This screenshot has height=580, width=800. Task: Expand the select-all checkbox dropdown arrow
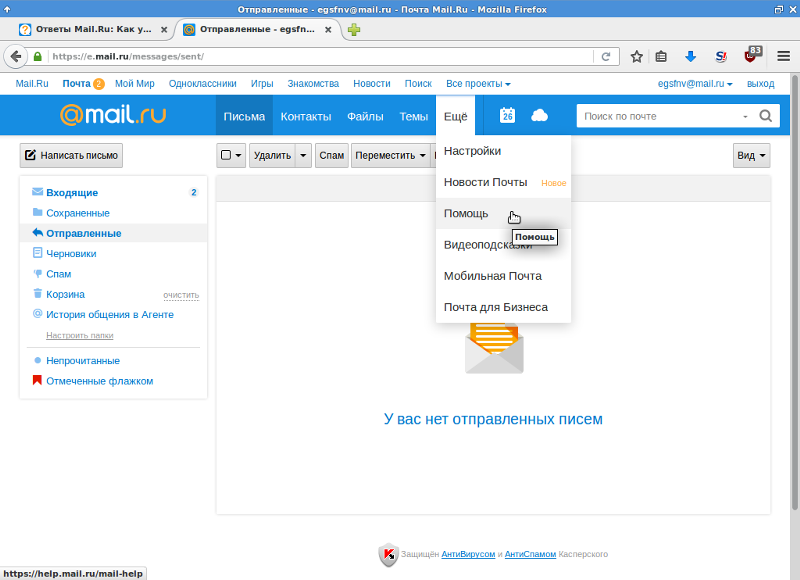[x=238, y=156]
